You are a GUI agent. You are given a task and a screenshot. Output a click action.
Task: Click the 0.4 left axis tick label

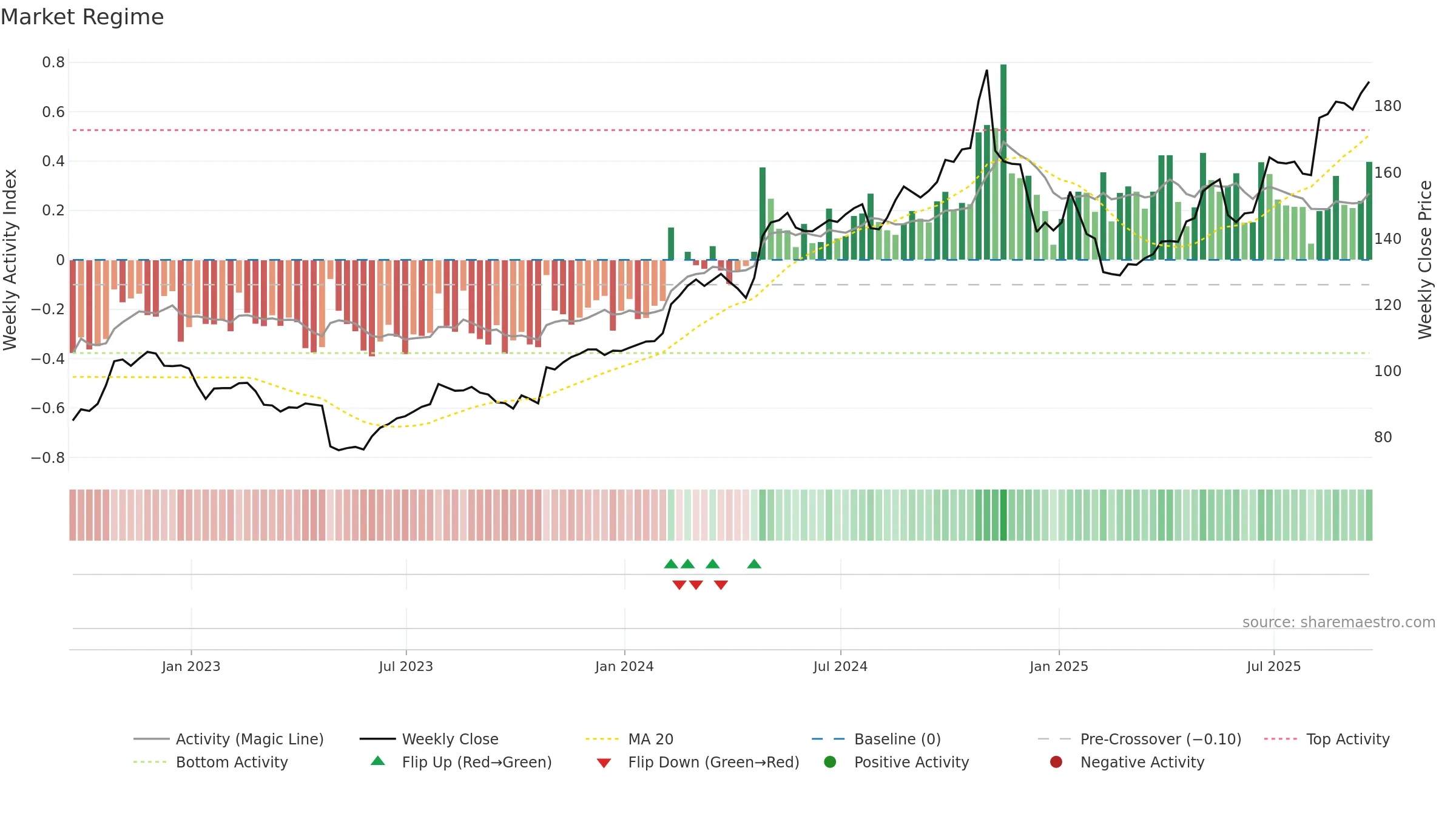pyautogui.click(x=53, y=161)
